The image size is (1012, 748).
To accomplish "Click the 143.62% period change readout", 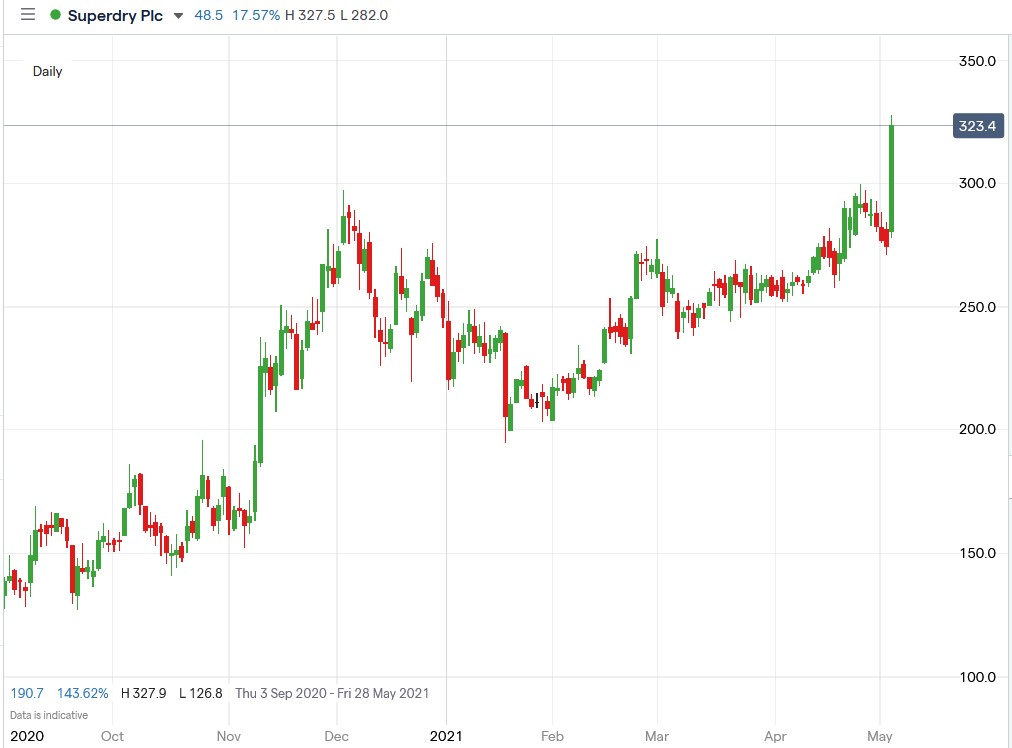I will 82,692.
